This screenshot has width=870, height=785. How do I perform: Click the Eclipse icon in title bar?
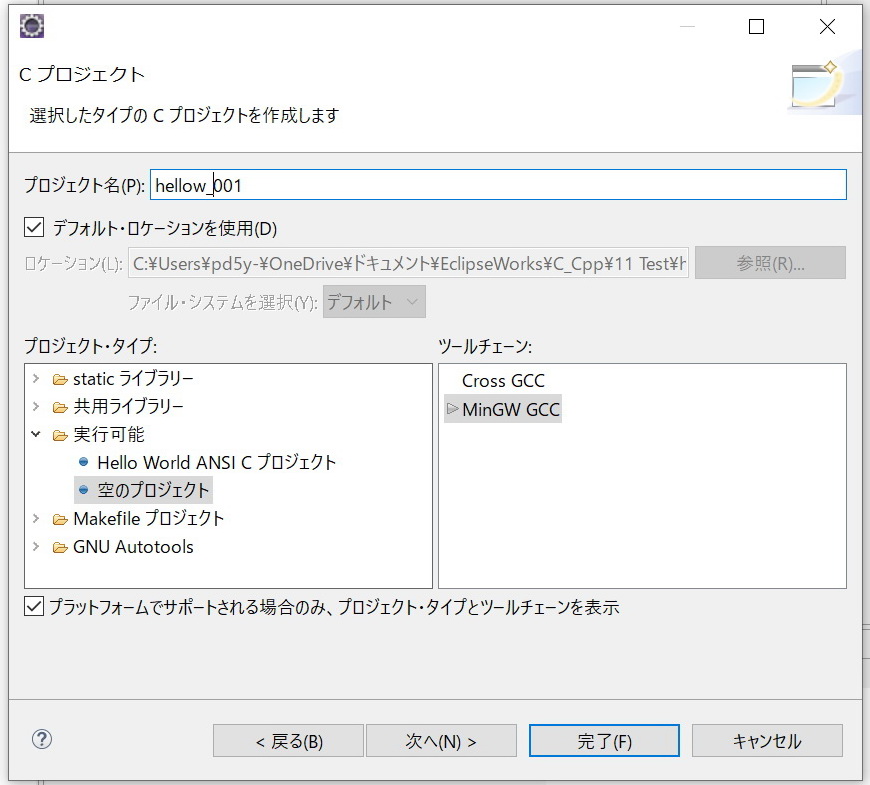[x=31, y=27]
